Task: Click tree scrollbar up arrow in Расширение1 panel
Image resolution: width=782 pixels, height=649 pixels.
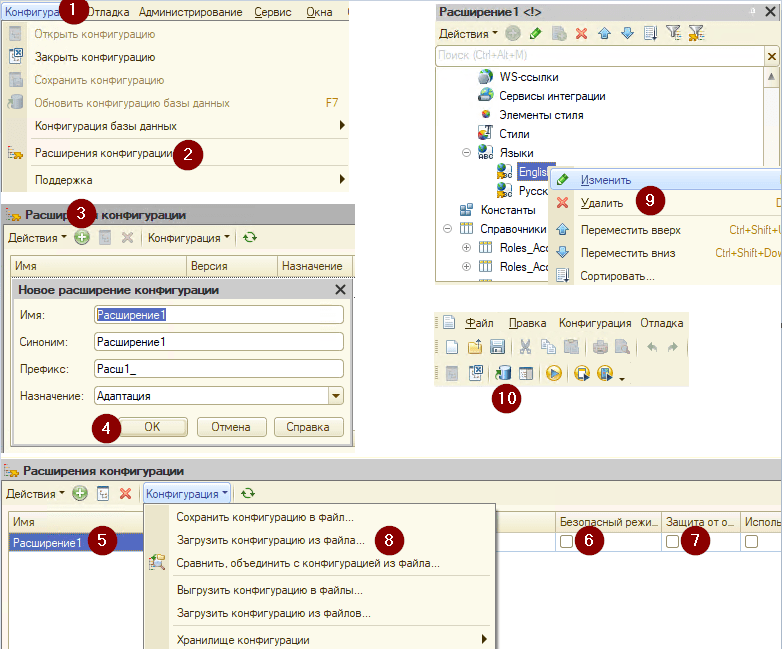Action: [x=771, y=76]
